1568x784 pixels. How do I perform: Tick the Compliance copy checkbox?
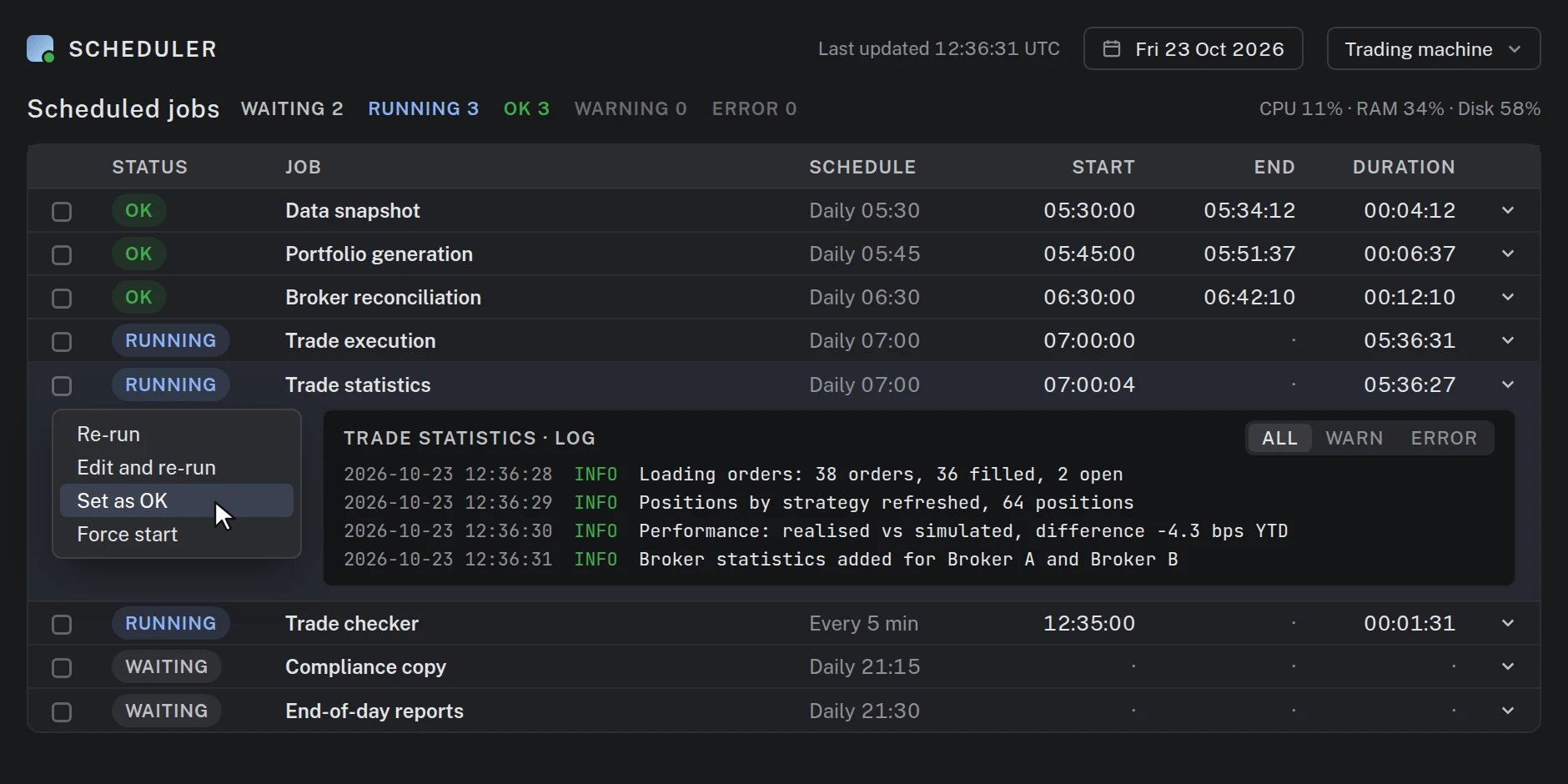[x=62, y=668]
